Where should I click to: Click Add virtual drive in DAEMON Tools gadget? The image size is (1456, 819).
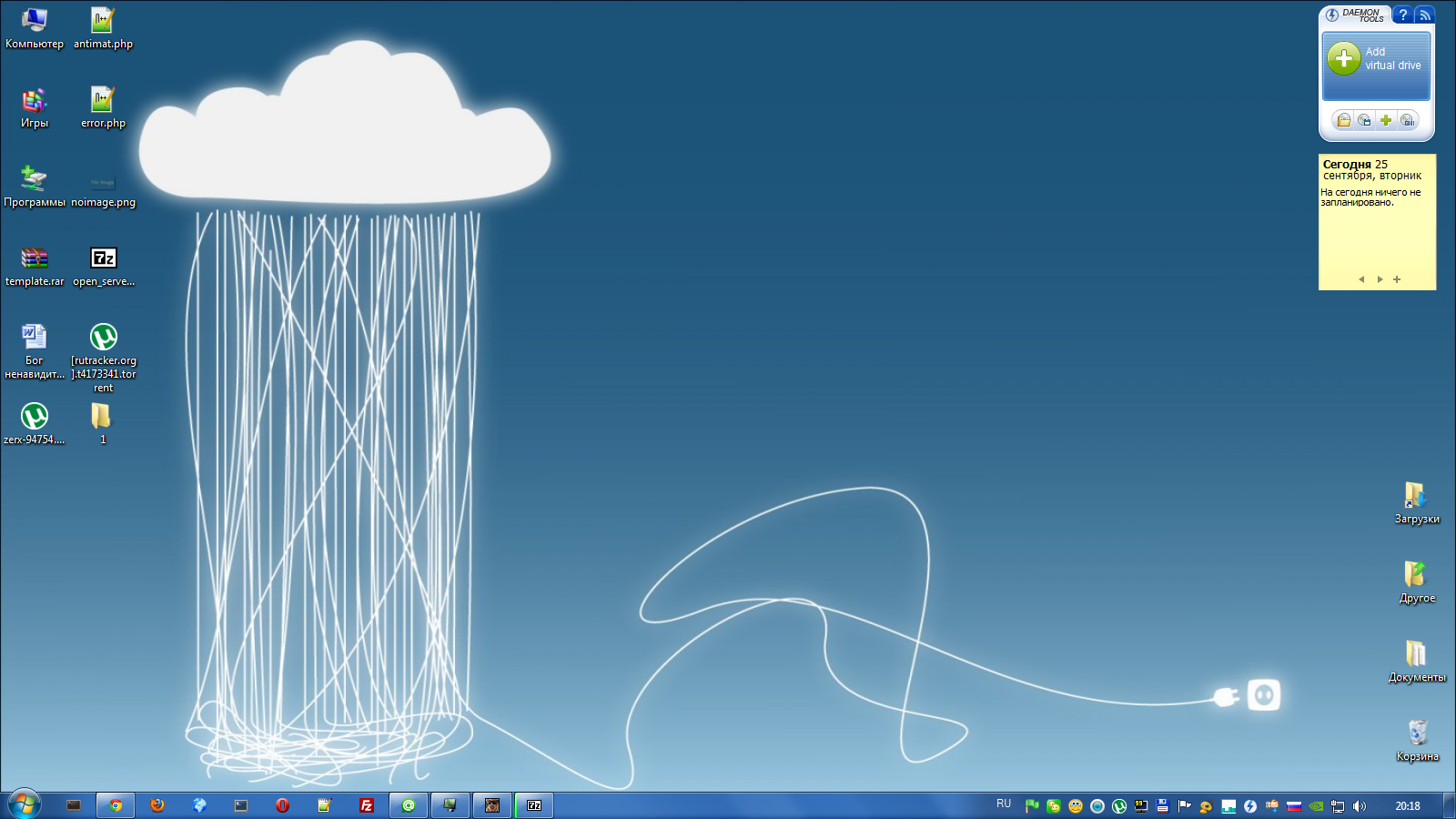click(x=1375, y=59)
